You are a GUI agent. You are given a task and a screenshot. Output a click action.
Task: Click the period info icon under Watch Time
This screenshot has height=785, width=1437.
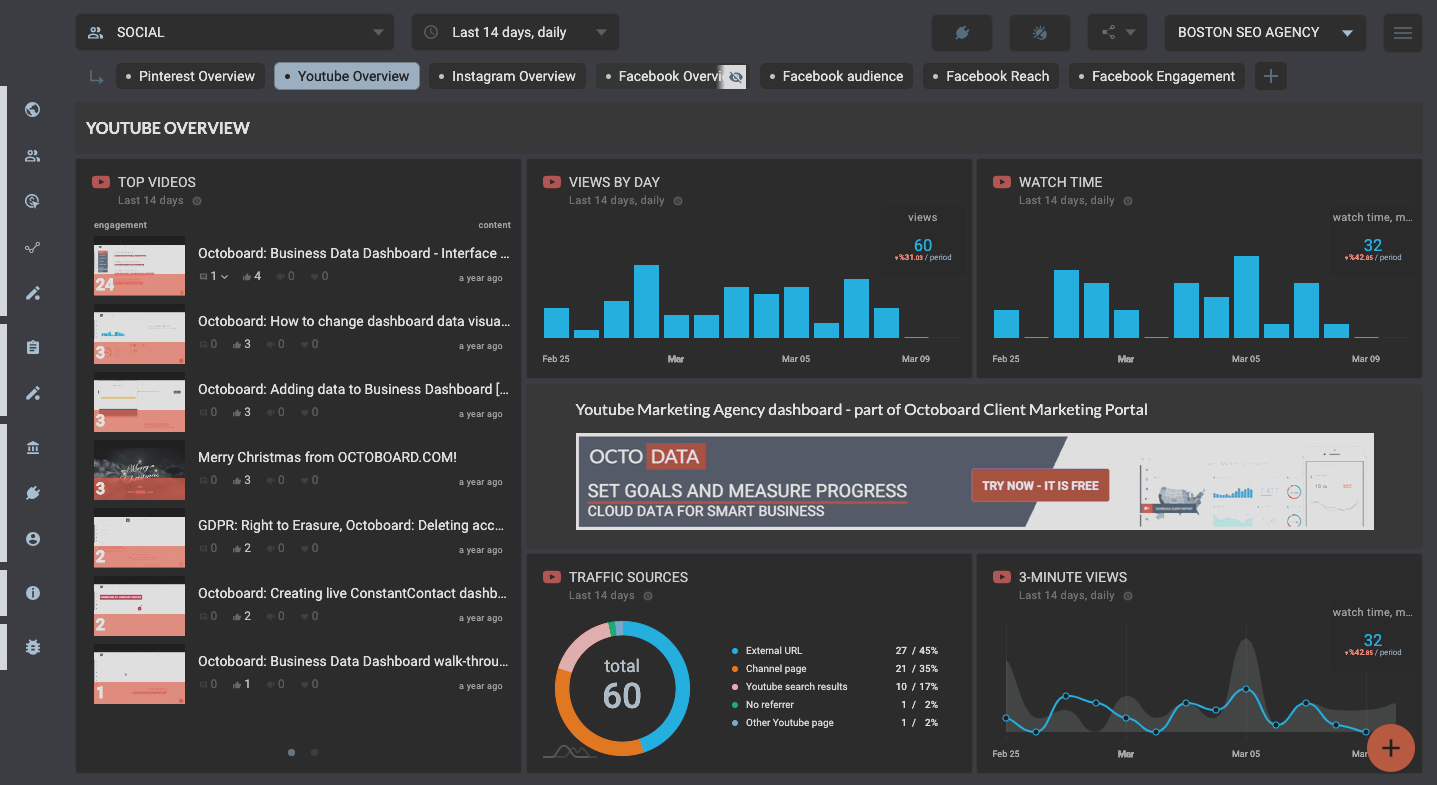click(1128, 201)
